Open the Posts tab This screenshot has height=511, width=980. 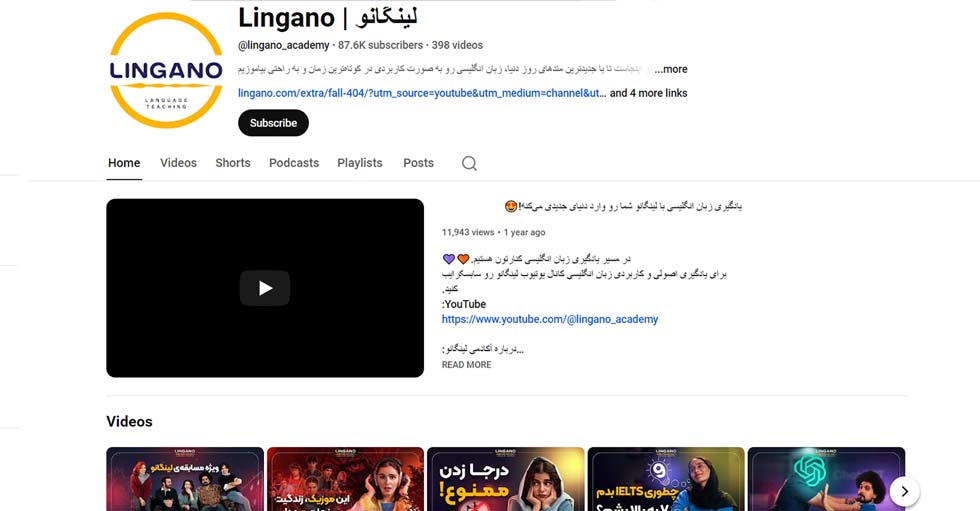[x=418, y=163]
